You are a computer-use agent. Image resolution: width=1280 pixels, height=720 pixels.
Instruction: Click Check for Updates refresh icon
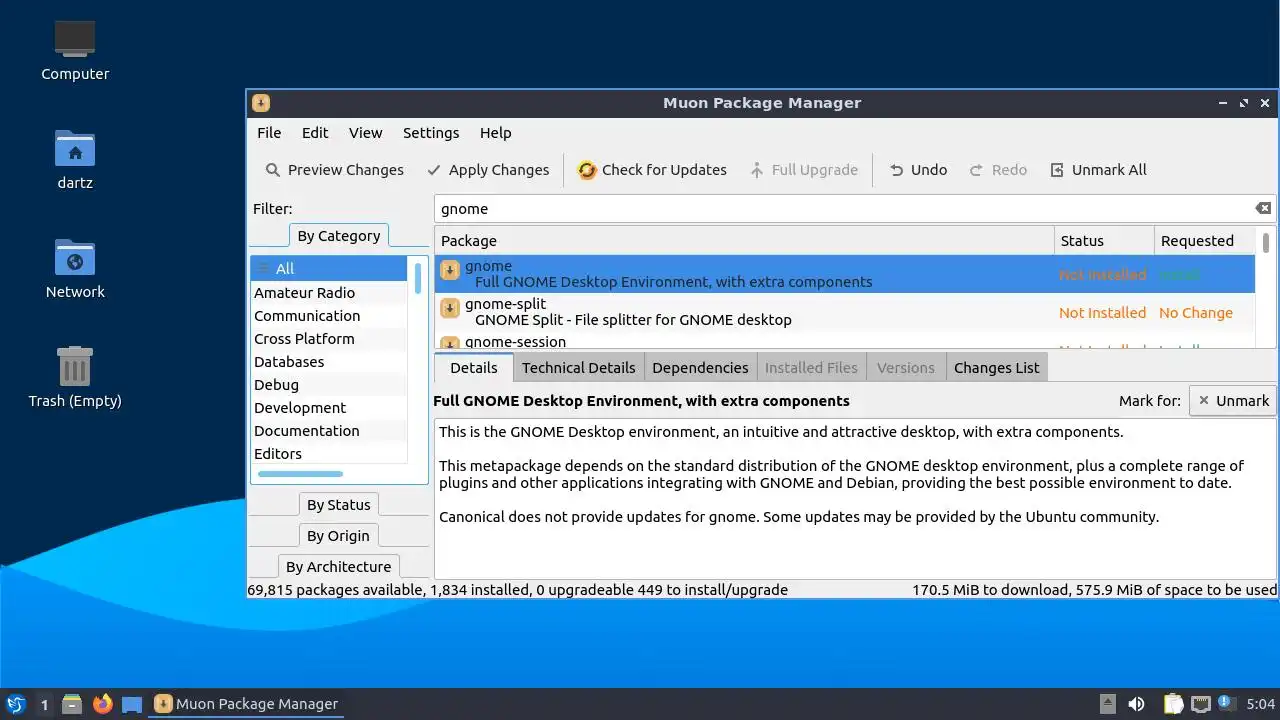(587, 170)
